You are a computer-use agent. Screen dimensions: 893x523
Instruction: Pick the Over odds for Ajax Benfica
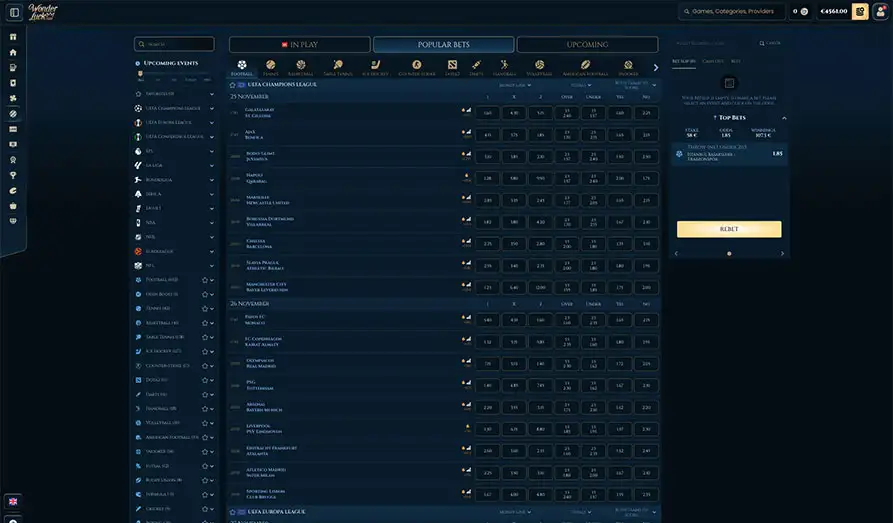567,135
